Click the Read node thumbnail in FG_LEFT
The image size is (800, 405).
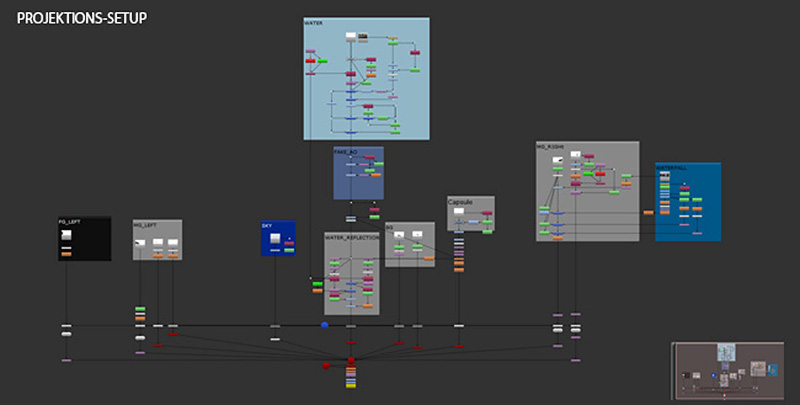tap(67, 235)
